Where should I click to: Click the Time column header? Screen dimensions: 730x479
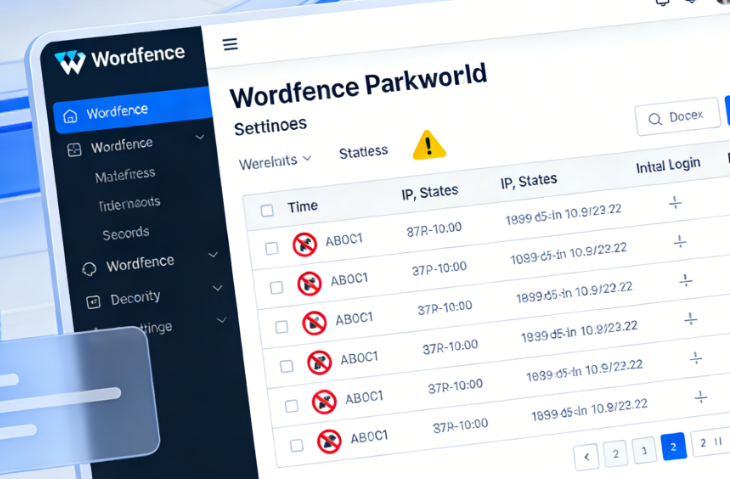coord(303,206)
